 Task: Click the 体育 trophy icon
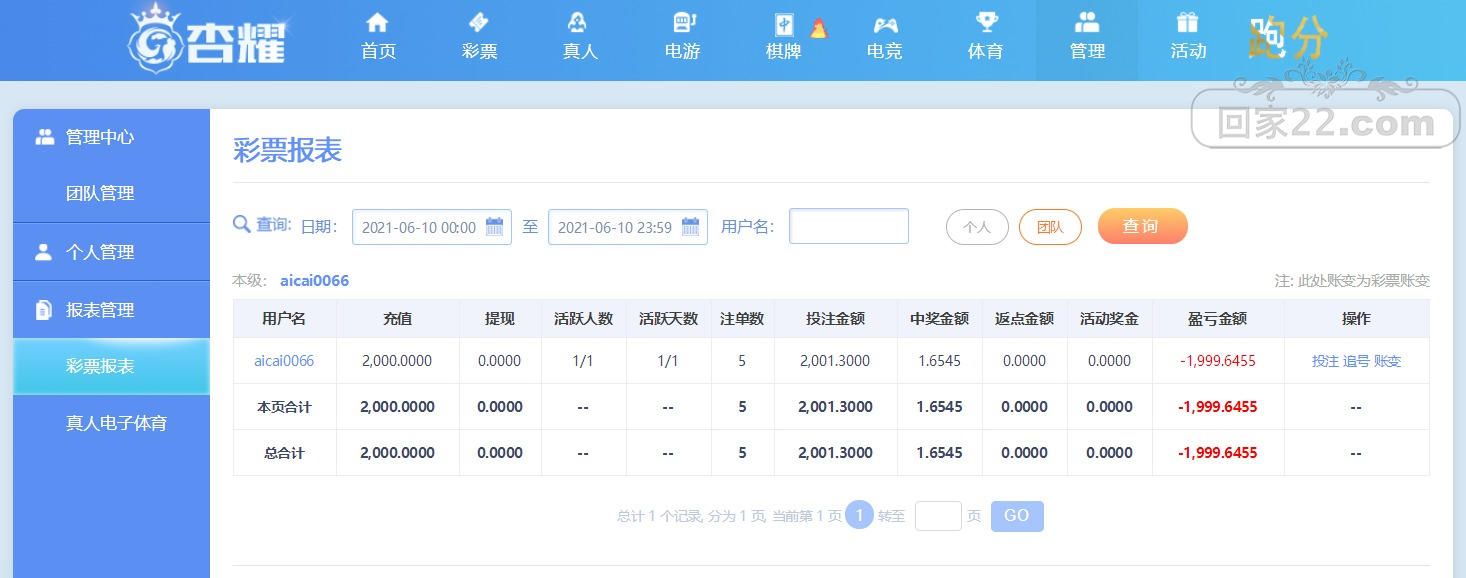986,23
